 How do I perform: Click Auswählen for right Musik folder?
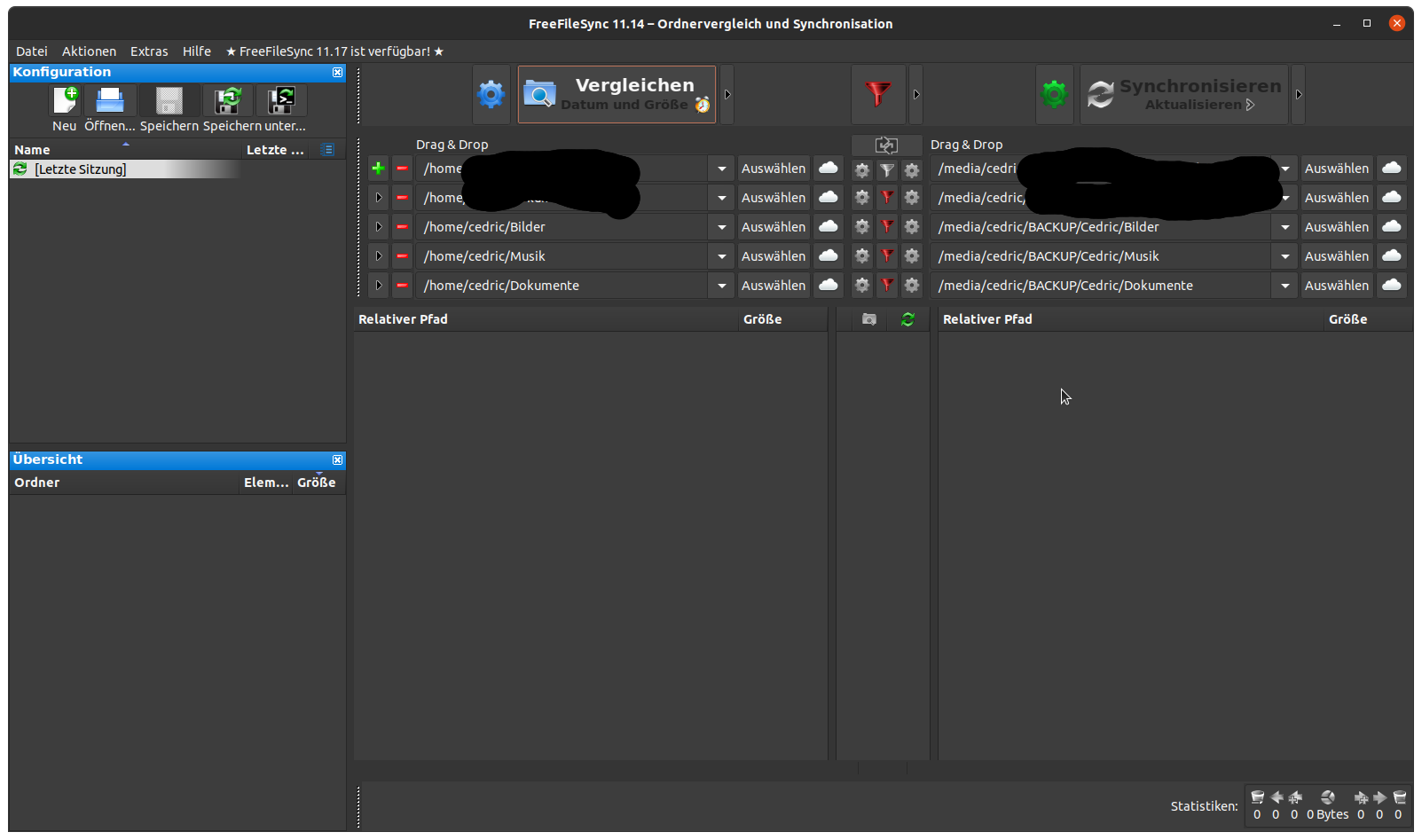click(1336, 256)
